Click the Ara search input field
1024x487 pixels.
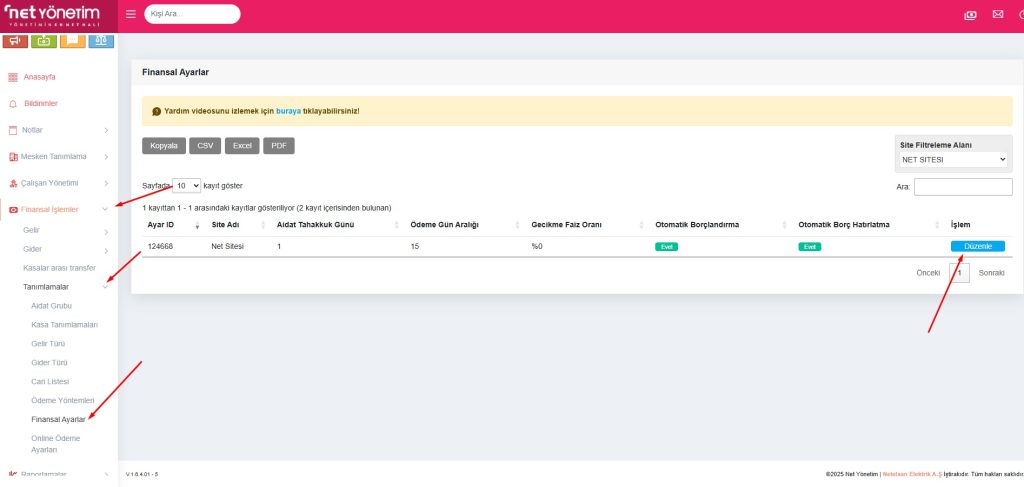[x=963, y=187]
